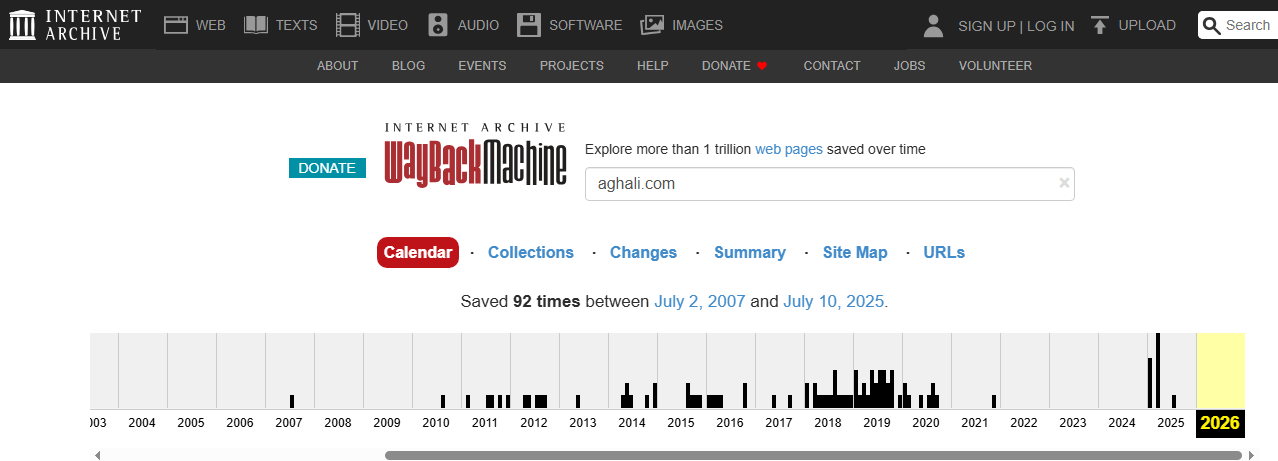
Task: Select year 2014 on the timeline
Action: point(632,422)
